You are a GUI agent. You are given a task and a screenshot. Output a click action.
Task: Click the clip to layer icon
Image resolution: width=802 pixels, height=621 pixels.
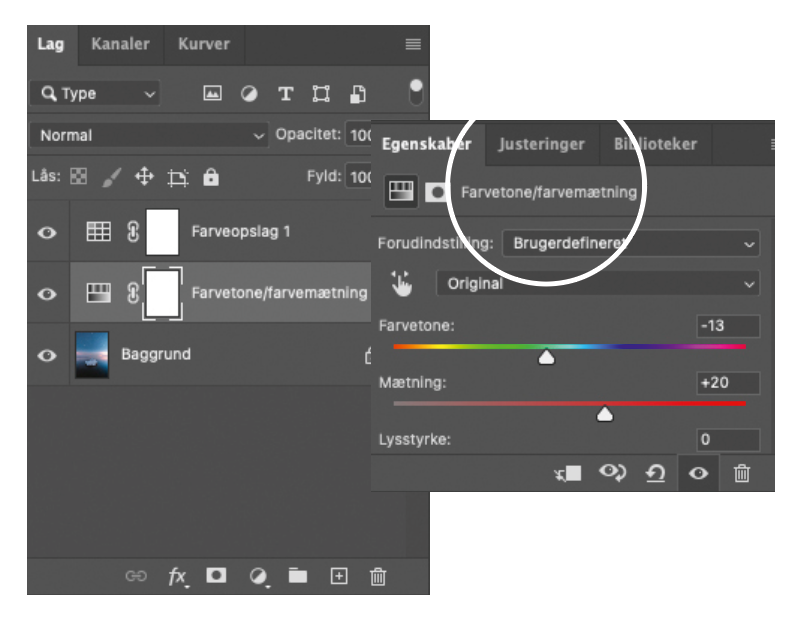tap(568, 474)
